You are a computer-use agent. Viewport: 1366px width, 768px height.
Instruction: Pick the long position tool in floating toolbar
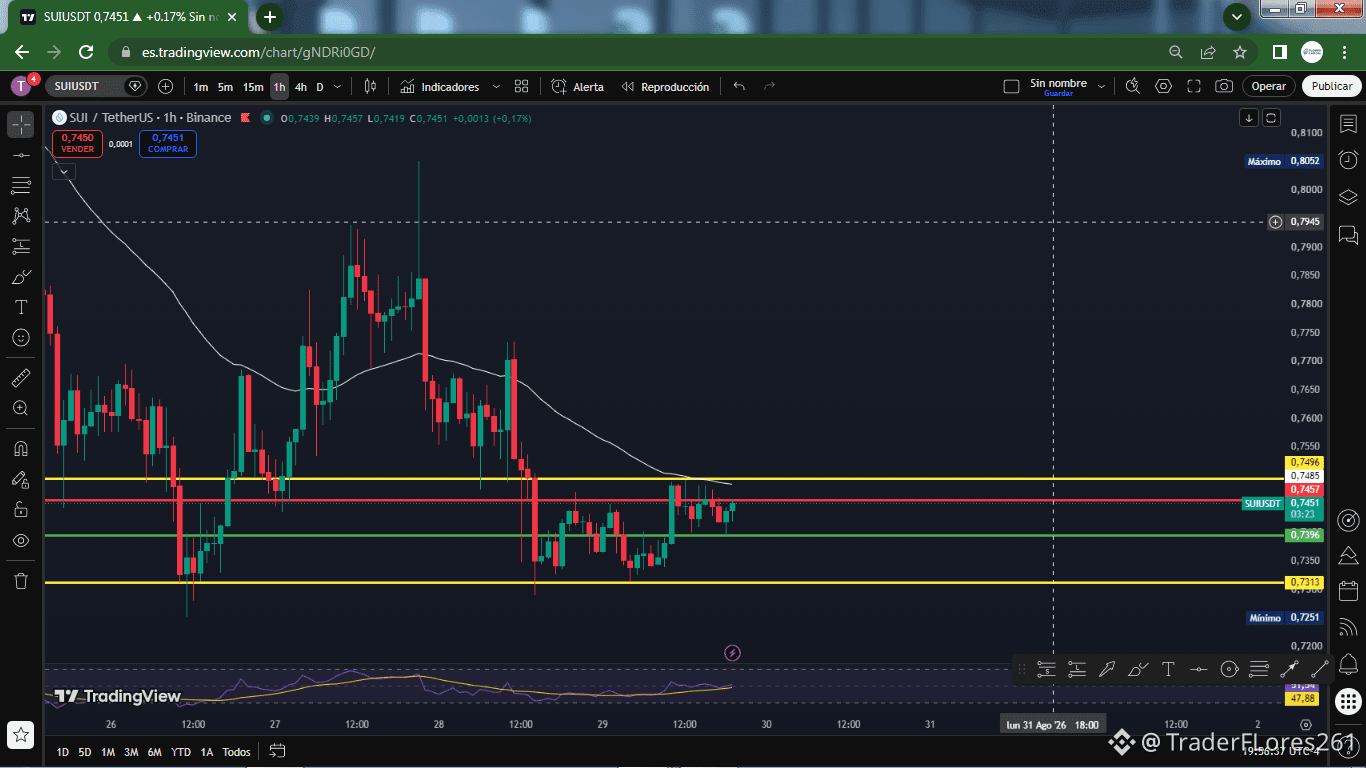point(1076,669)
